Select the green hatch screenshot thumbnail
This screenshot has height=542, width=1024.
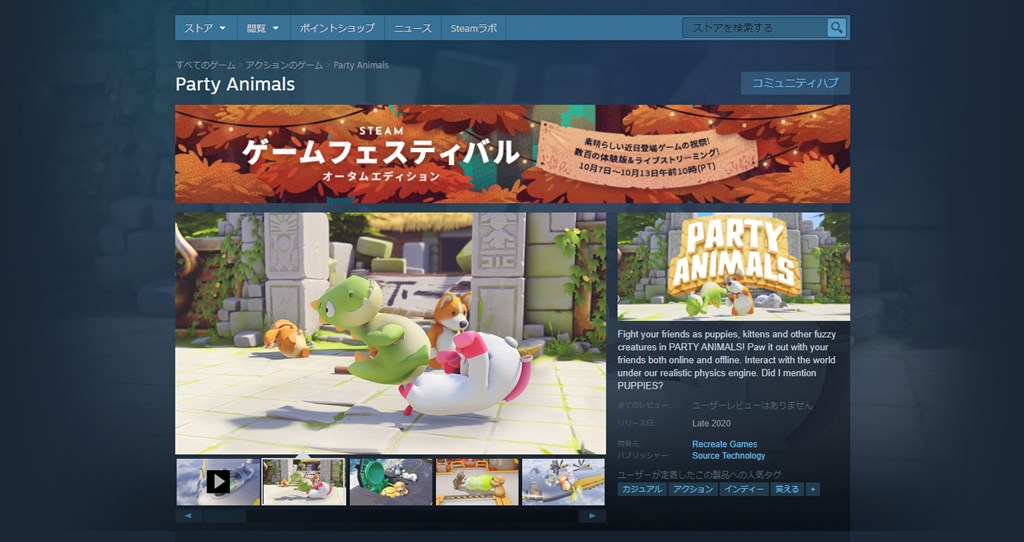tap(391, 482)
